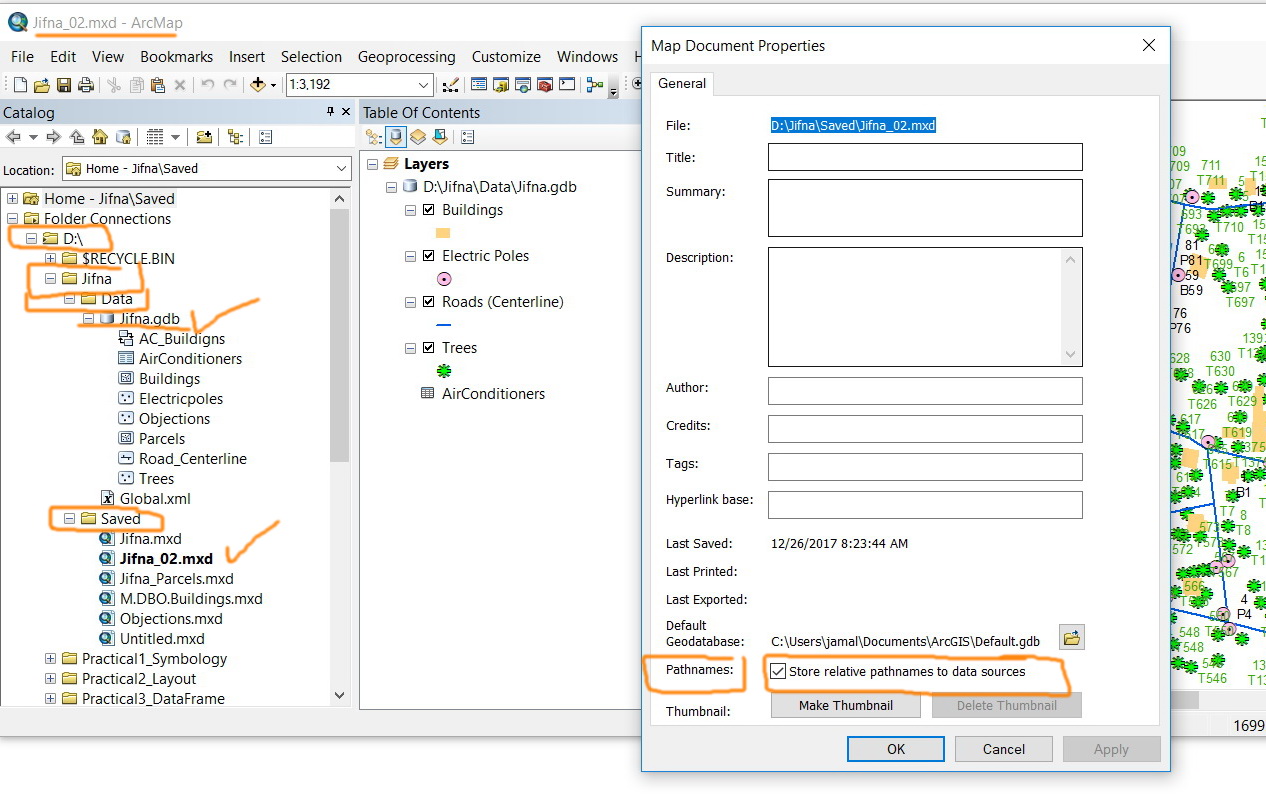Open the Geoprocessing menu
1266x795 pixels.
(406, 57)
